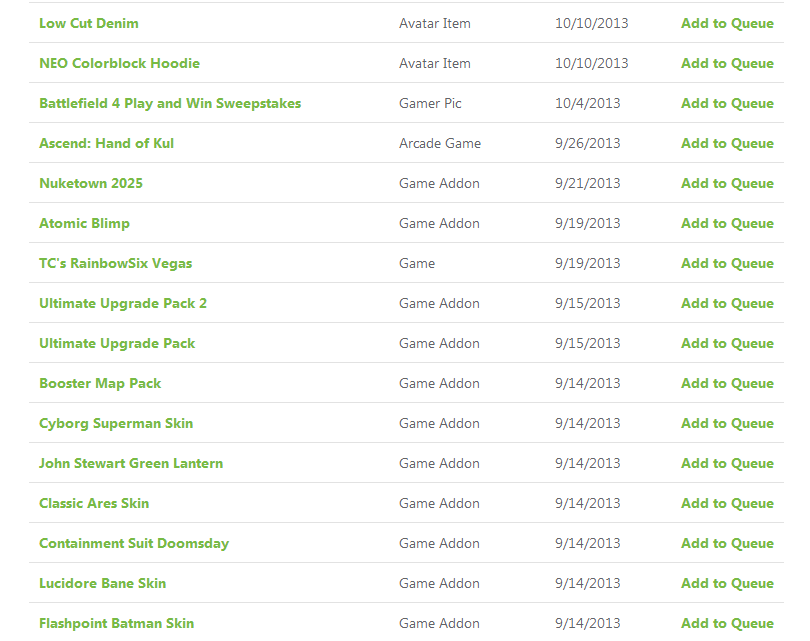Add Low Cut Denim to Queue

pyautogui.click(x=727, y=23)
